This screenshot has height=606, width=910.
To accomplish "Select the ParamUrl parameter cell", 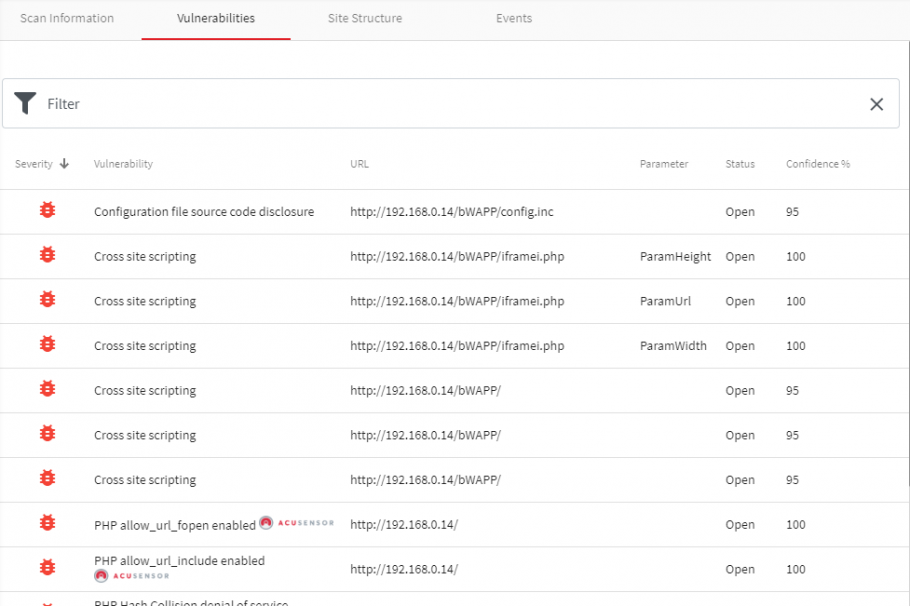I will [665, 301].
